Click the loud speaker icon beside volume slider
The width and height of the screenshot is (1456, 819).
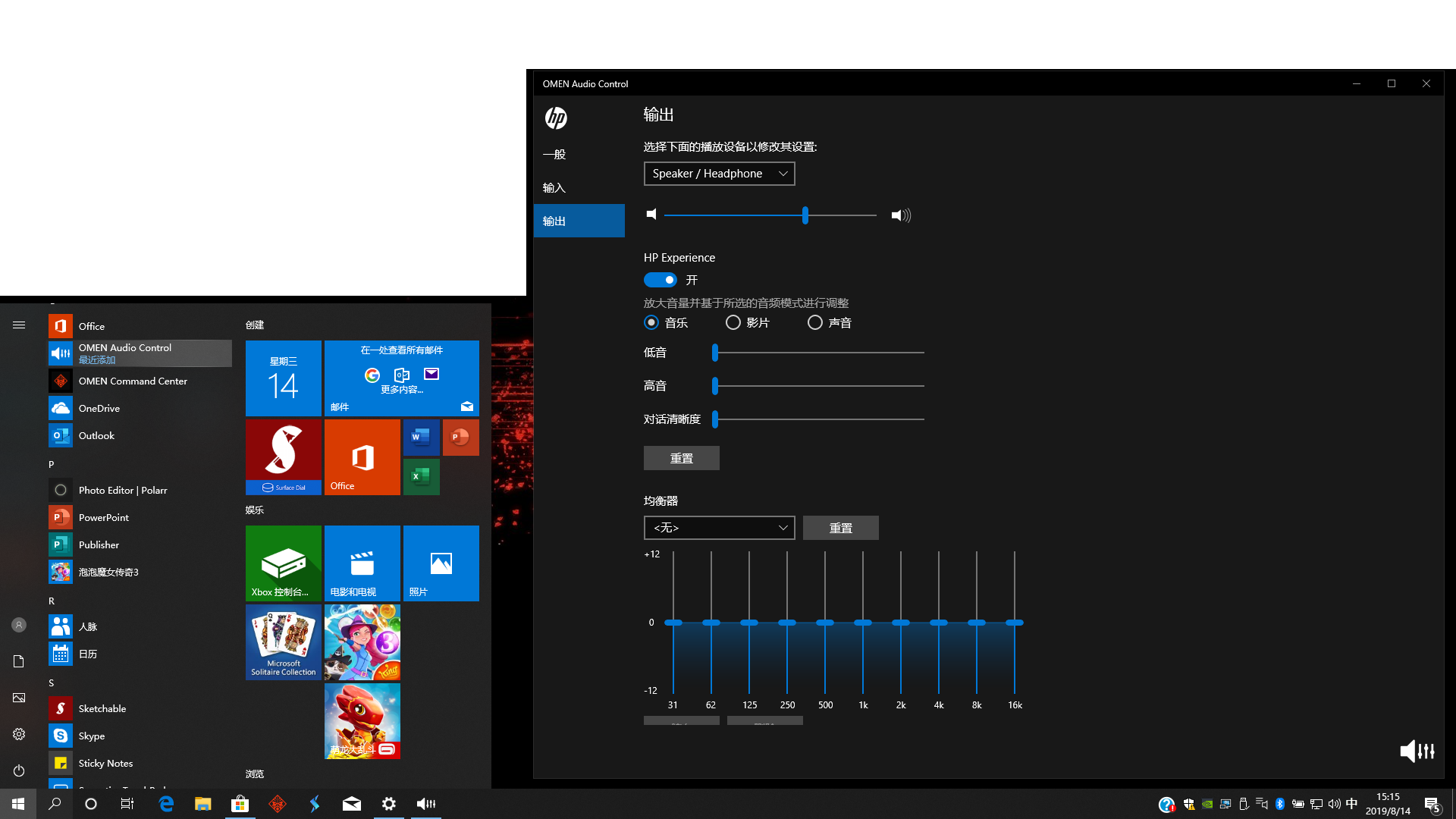(x=900, y=215)
